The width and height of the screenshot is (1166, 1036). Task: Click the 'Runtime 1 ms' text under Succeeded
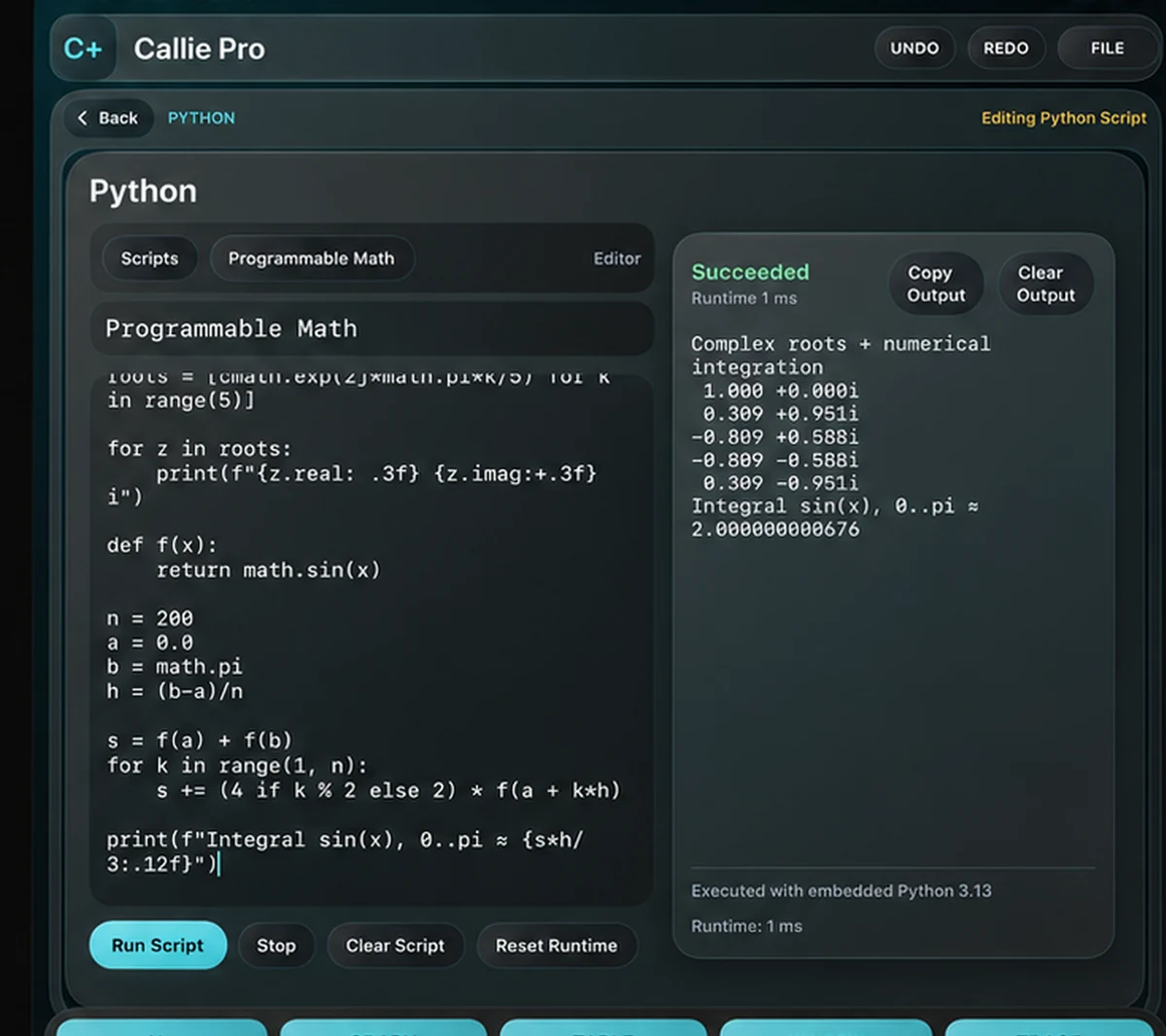[744, 298]
